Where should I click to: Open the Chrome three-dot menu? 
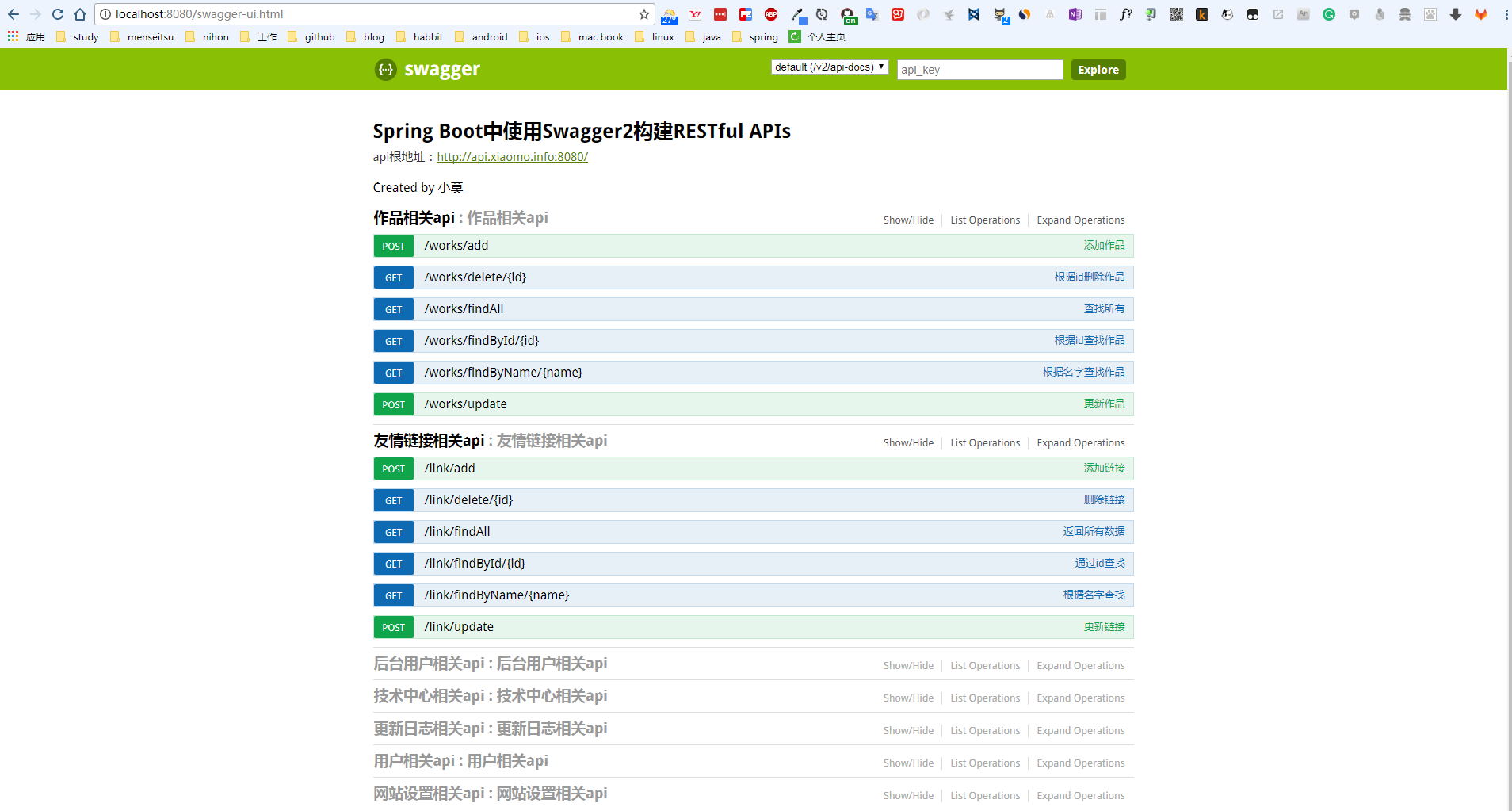click(1506, 14)
